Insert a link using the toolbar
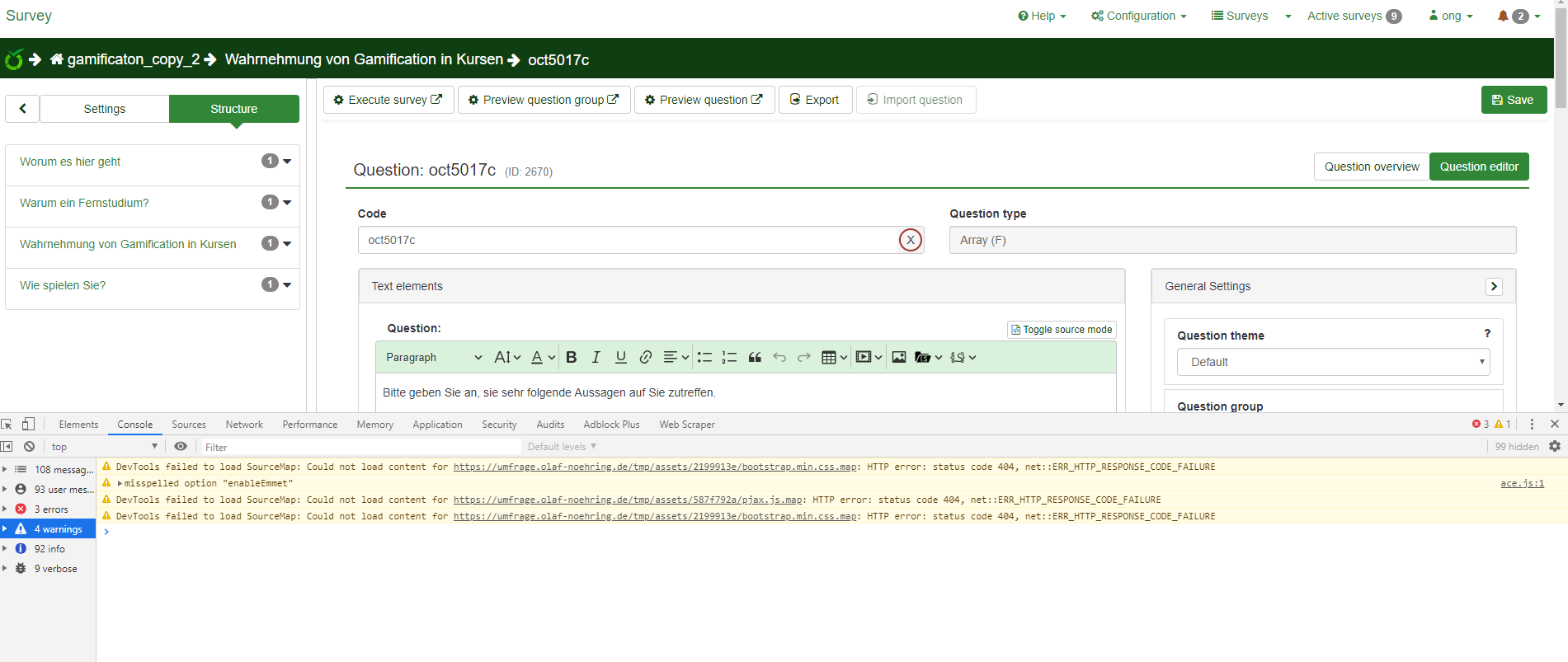The height and width of the screenshot is (662, 1568). point(646,357)
